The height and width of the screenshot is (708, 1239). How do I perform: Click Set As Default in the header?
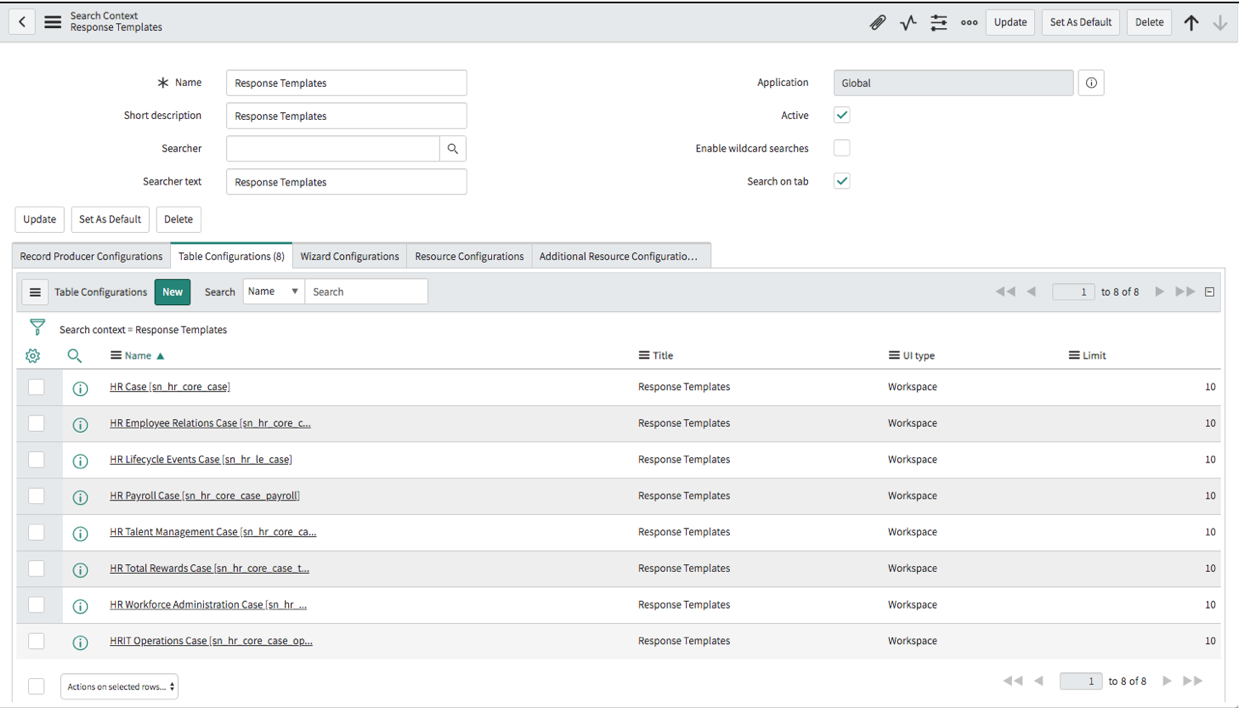(1081, 22)
